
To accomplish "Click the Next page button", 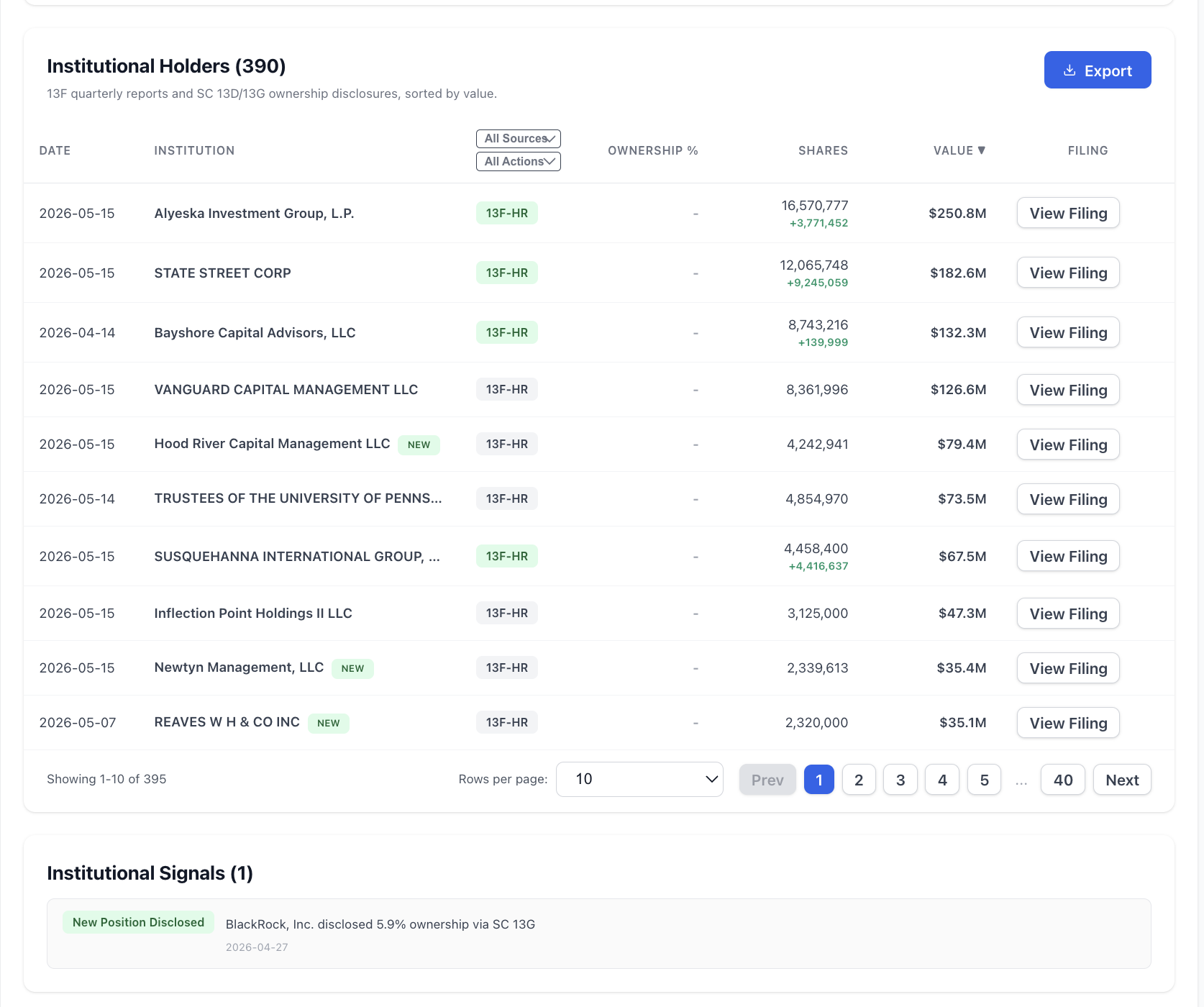I will click(1122, 780).
